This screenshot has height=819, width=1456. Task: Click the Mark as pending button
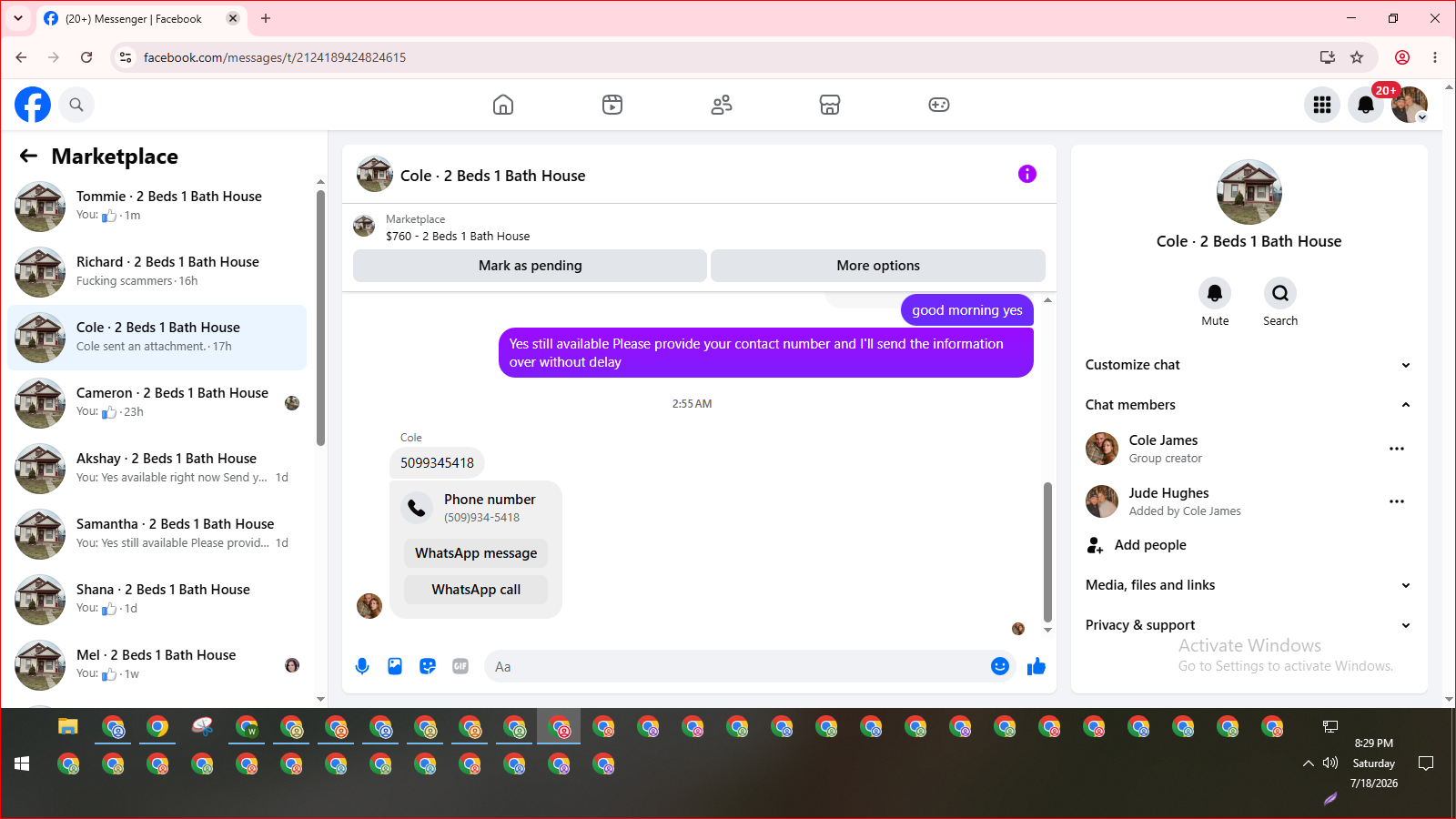point(530,266)
